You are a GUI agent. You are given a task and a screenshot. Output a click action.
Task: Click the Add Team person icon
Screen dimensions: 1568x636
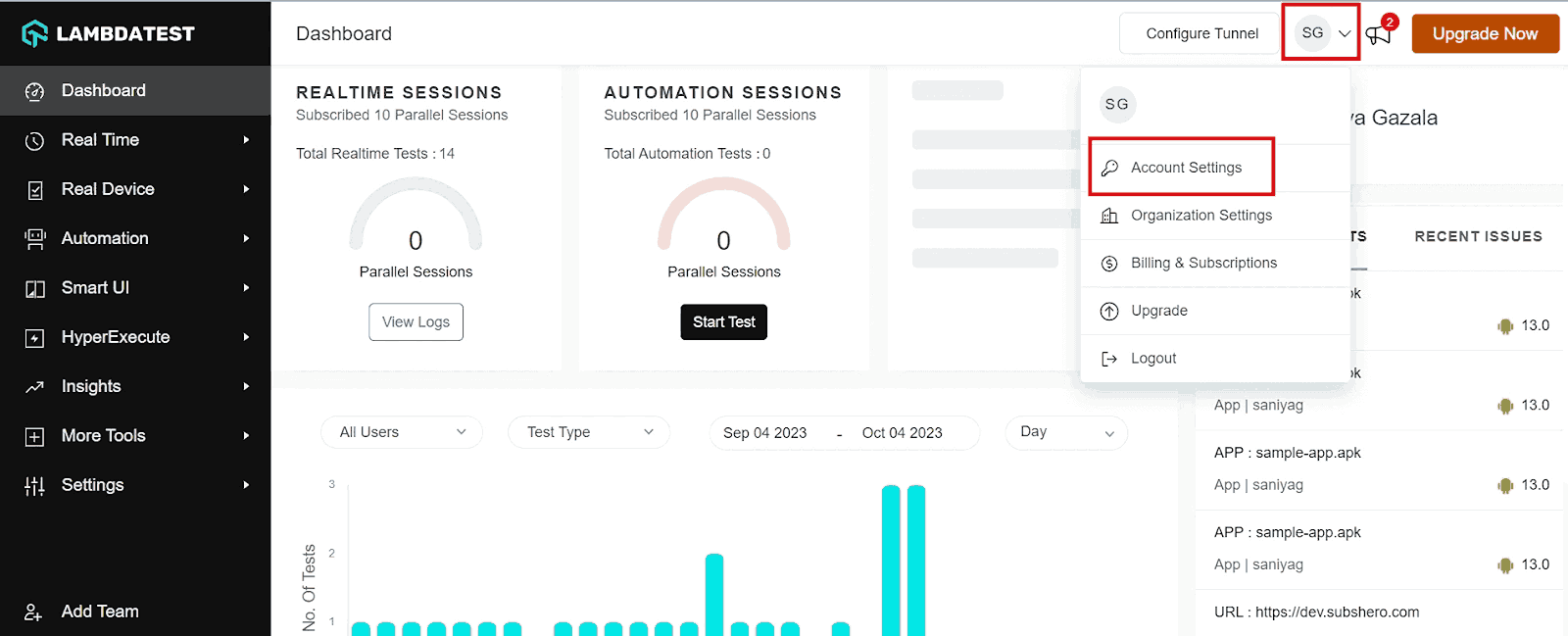click(33, 612)
